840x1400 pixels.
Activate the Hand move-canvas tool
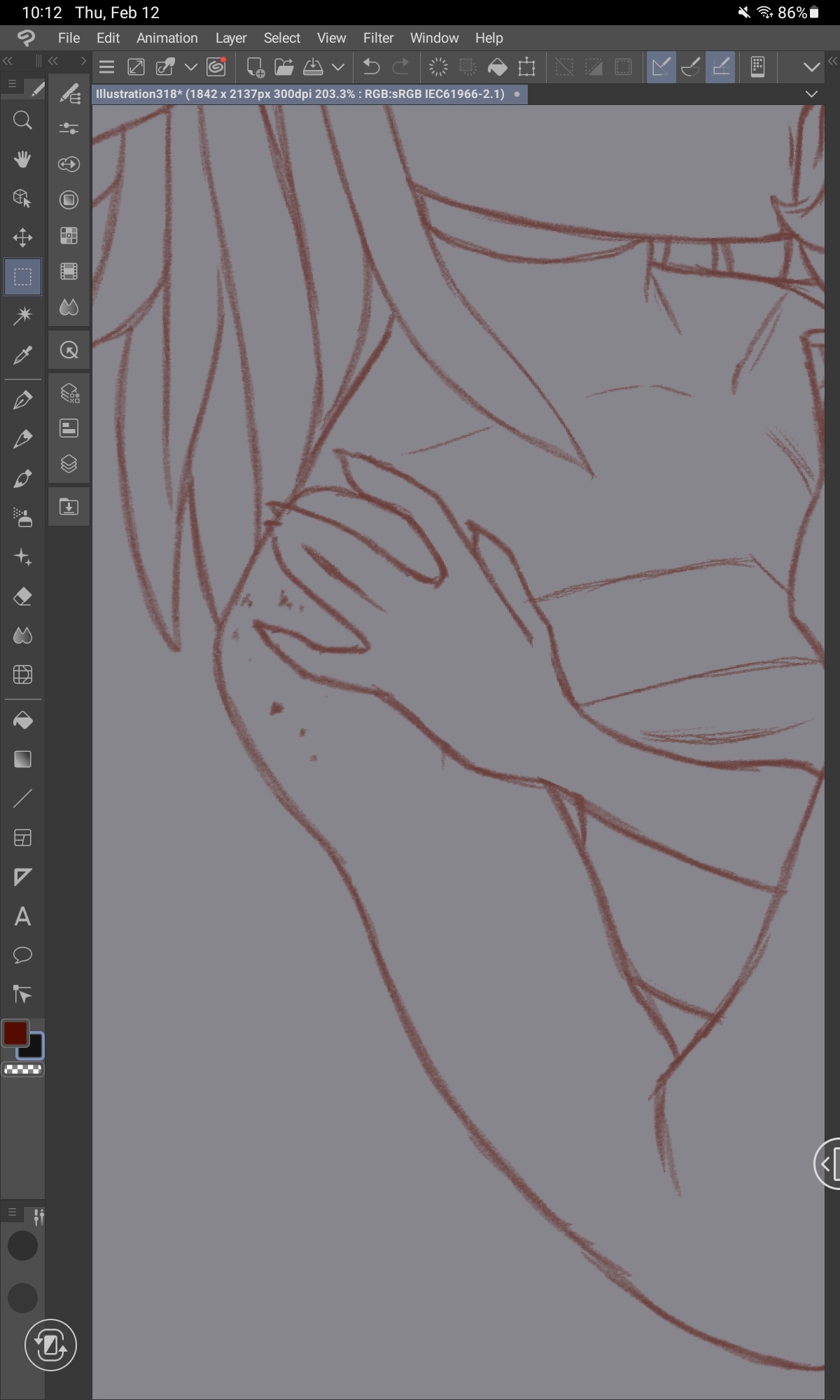coord(22,160)
